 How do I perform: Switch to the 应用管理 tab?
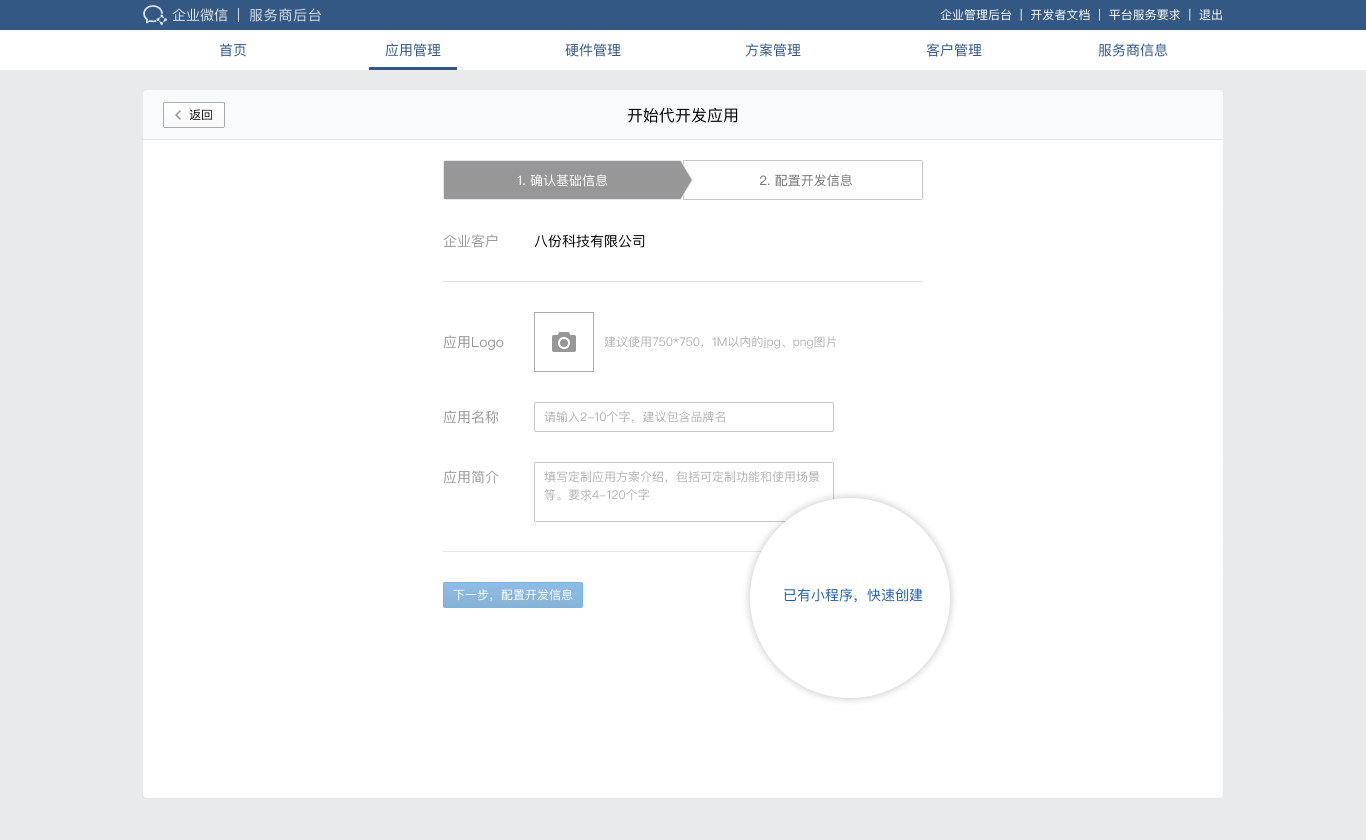pos(413,50)
